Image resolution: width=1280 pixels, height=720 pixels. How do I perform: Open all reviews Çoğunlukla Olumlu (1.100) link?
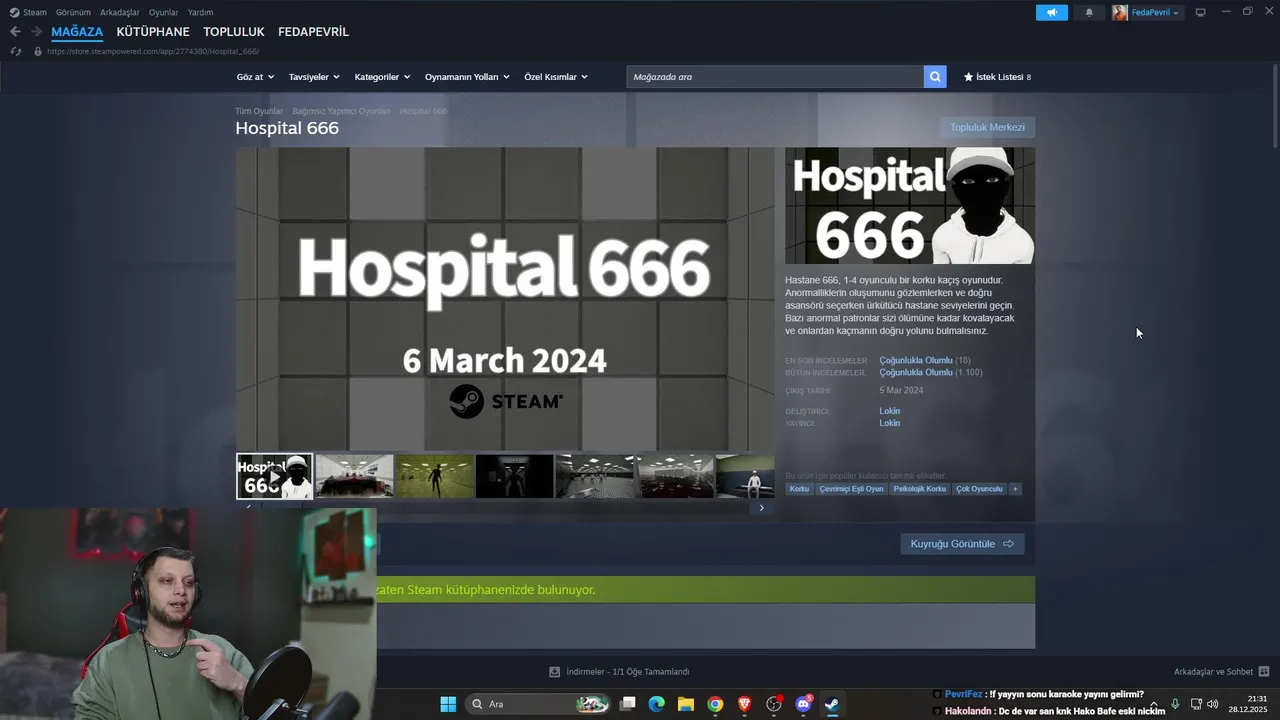point(931,372)
